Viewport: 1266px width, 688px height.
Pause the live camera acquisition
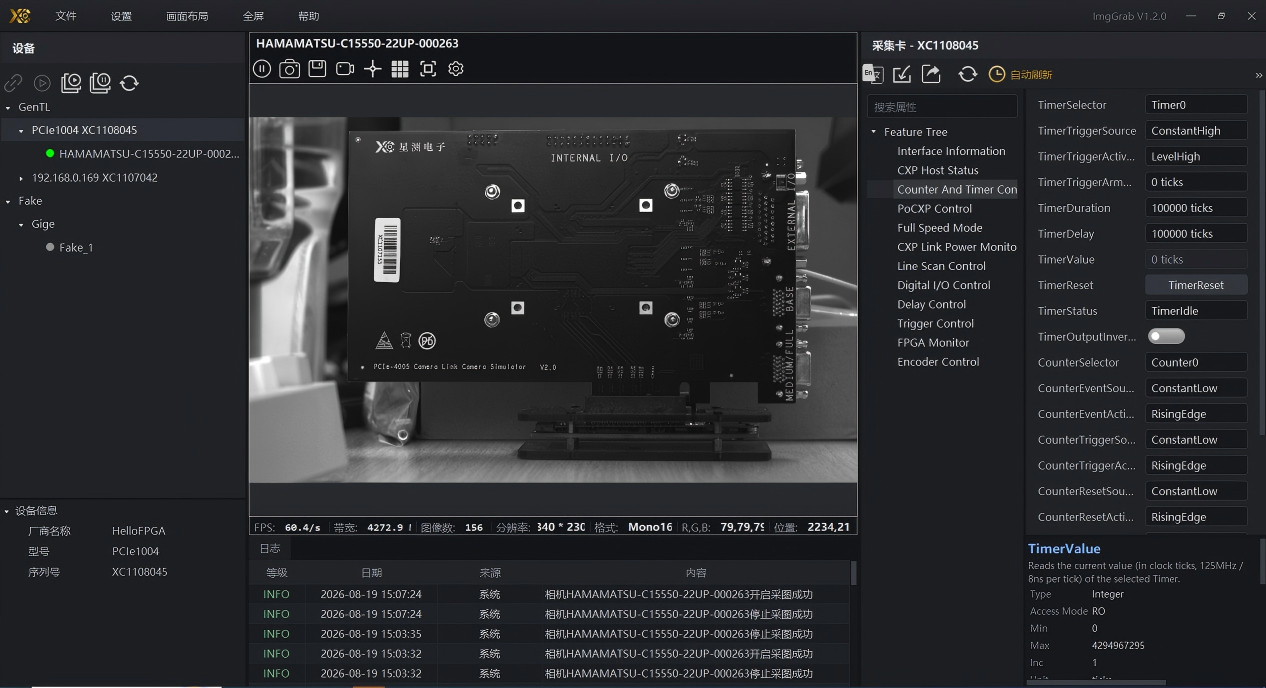point(262,68)
